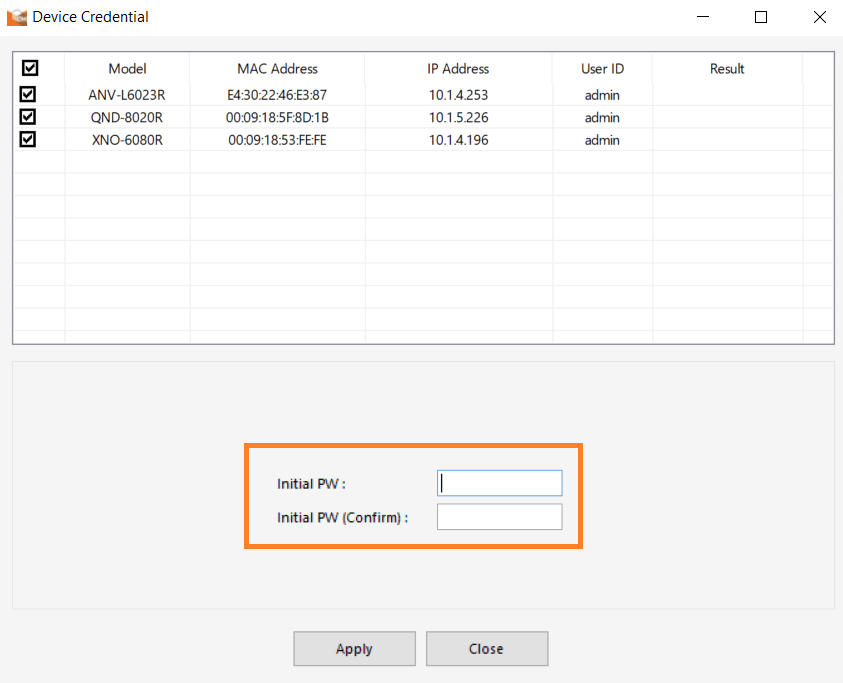Select the ANV-L6023R row in the table
The width and height of the screenshot is (843, 683).
pos(127,94)
